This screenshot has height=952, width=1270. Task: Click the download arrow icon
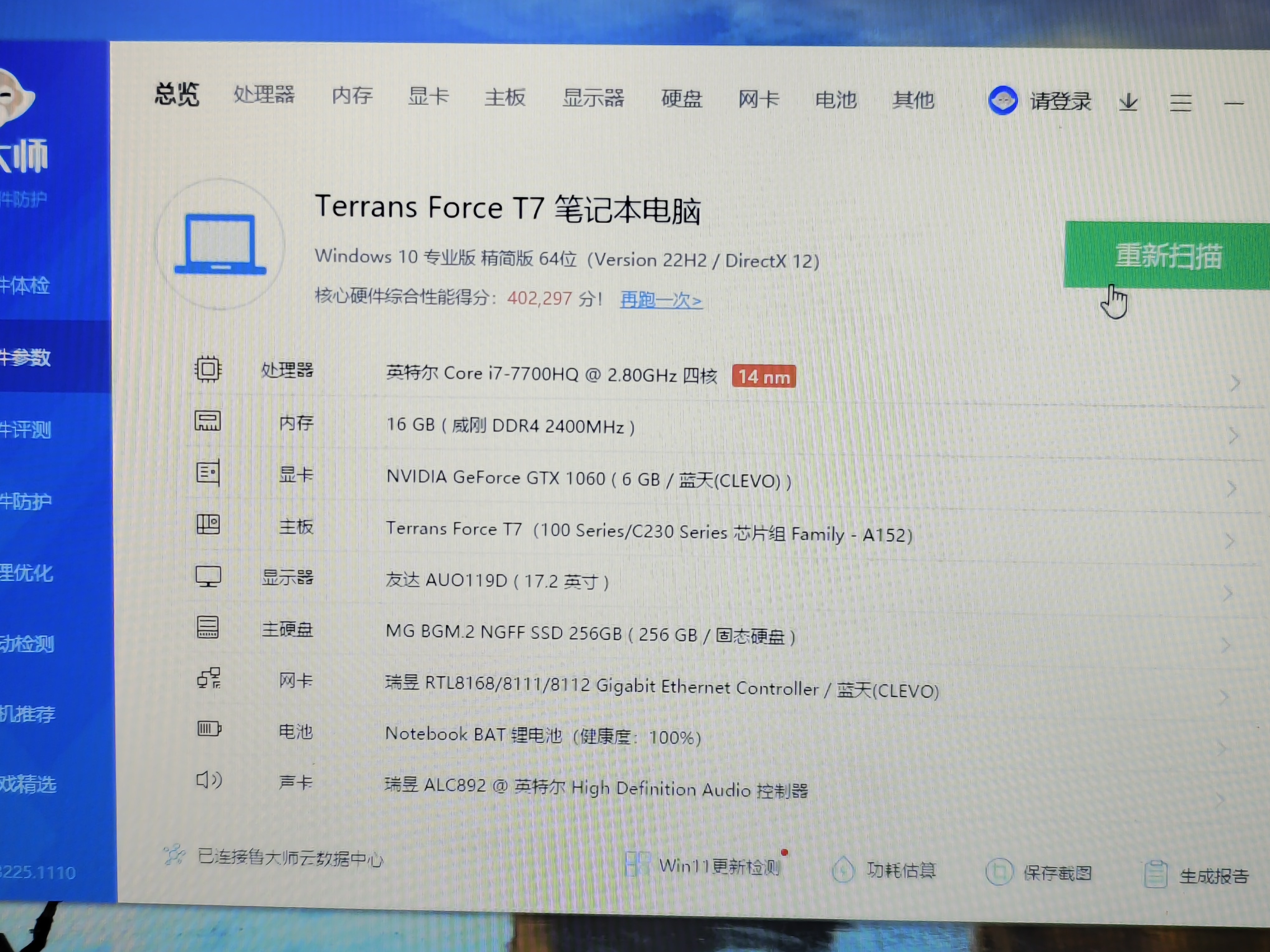1128,102
